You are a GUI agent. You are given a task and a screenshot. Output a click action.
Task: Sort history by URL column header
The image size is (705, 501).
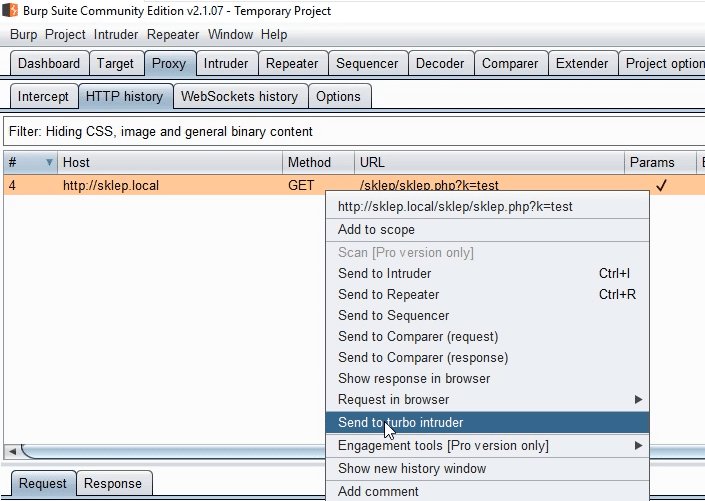click(489, 162)
